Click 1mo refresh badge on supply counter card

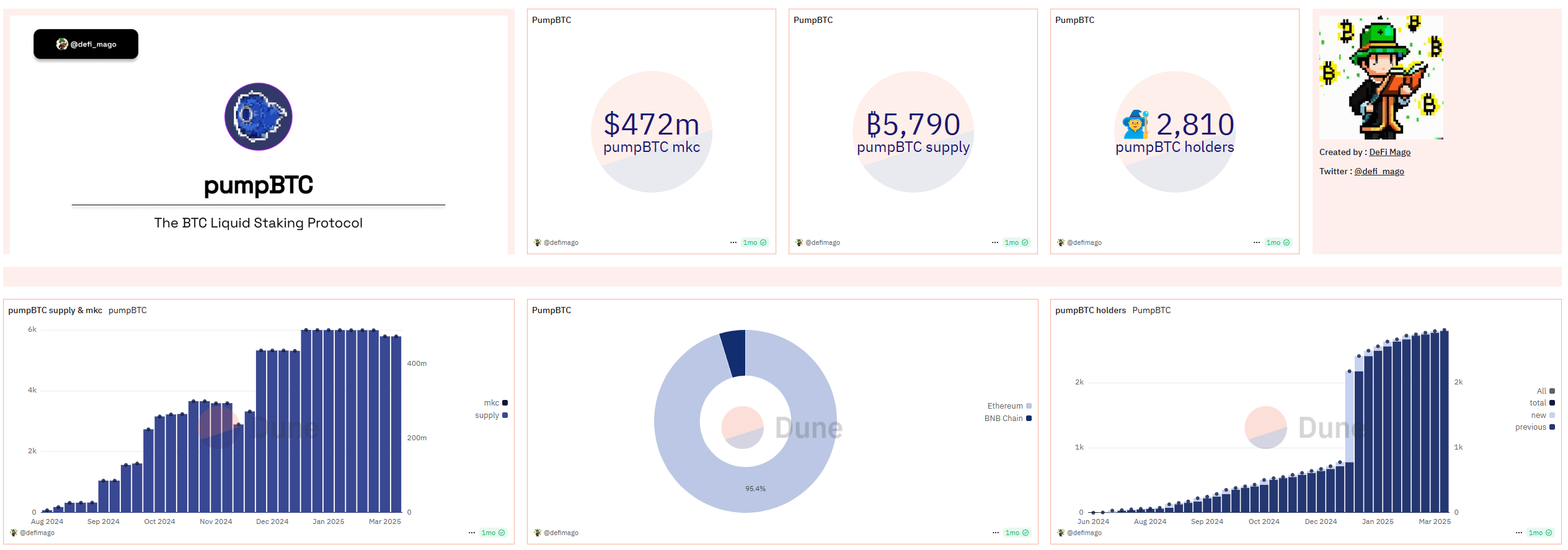[x=1016, y=242]
